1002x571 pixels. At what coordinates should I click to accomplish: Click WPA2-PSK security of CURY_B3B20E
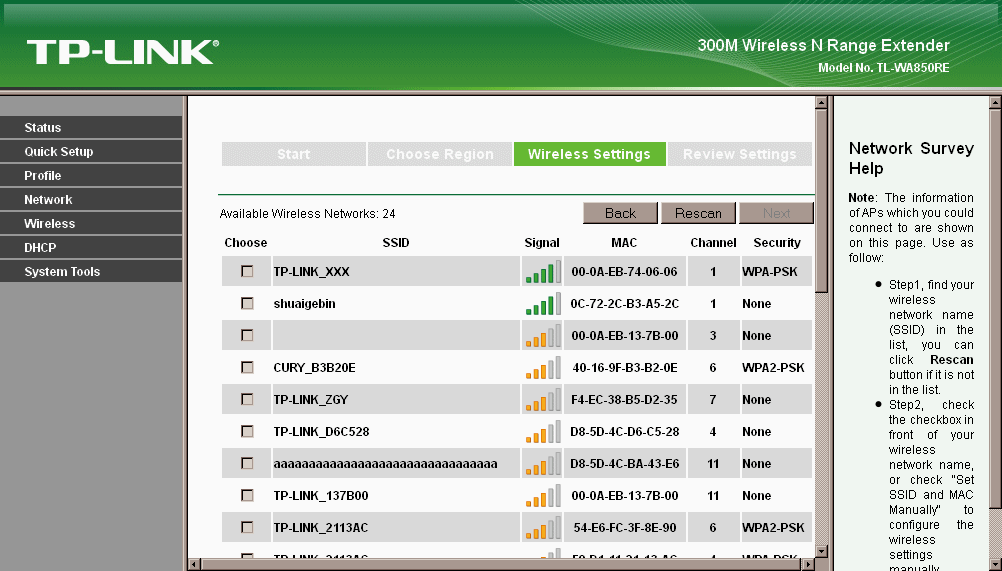[x=773, y=367]
